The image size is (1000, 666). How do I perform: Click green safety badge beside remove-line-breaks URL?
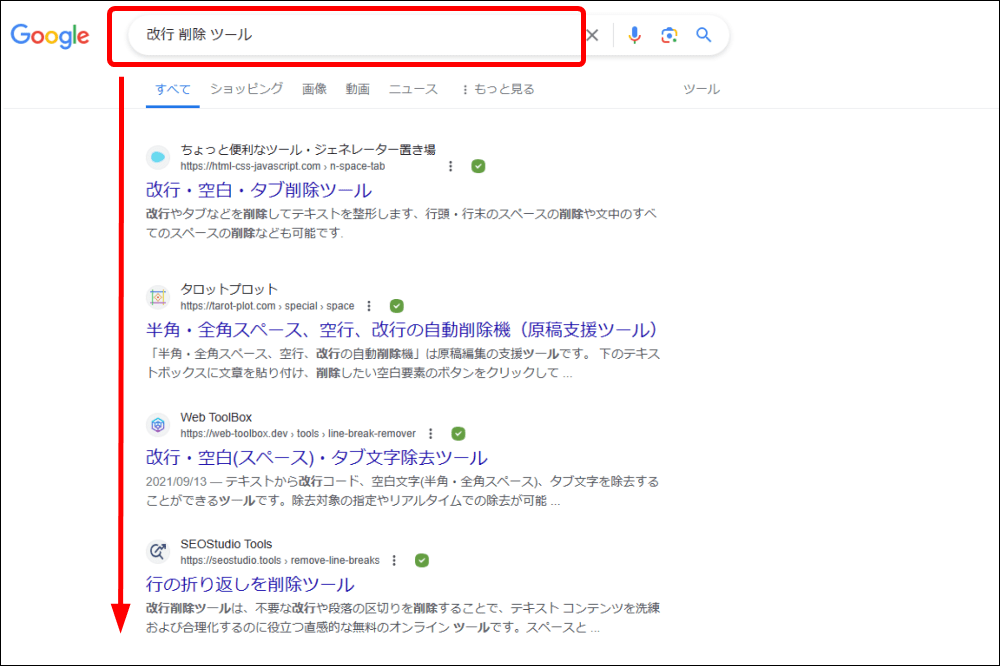point(422,560)
